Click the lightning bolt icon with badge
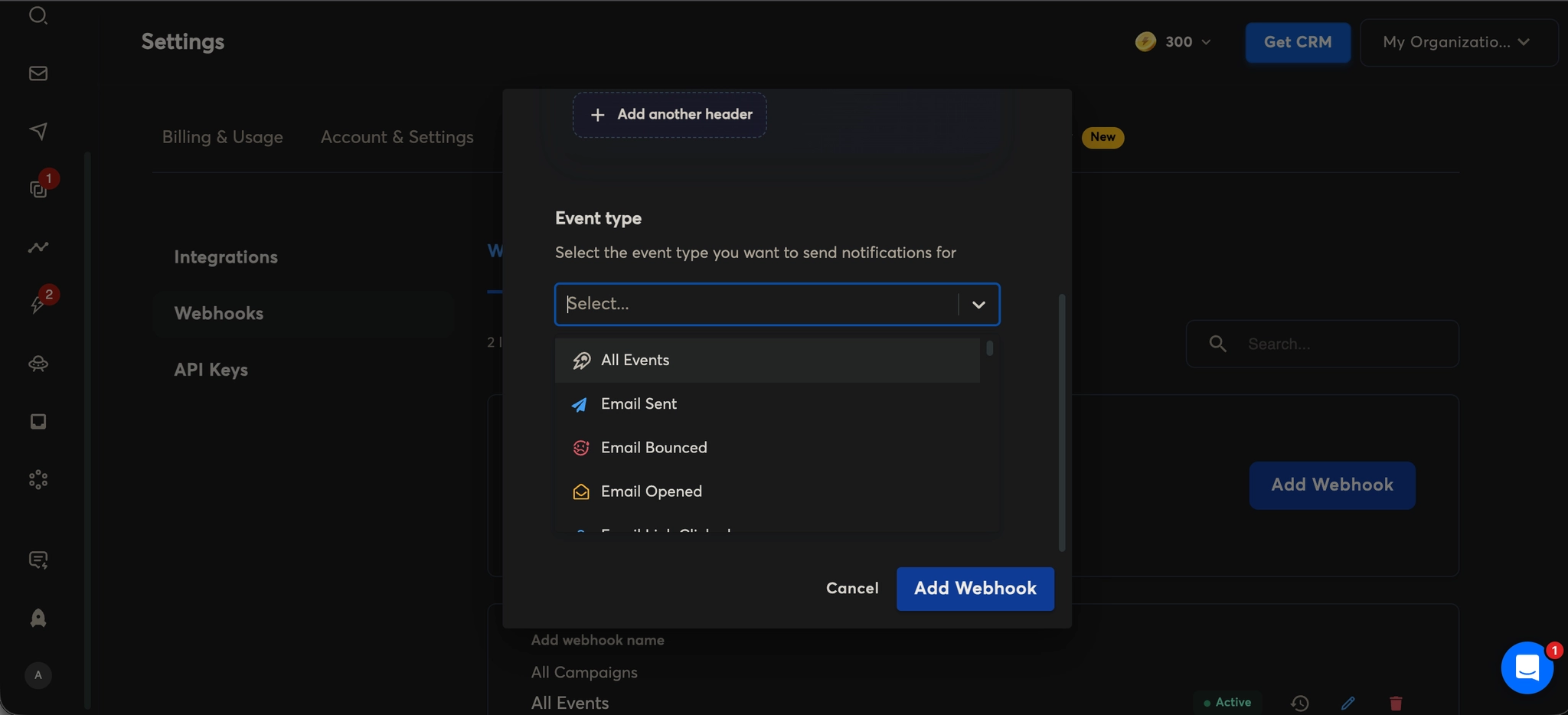 38,305
